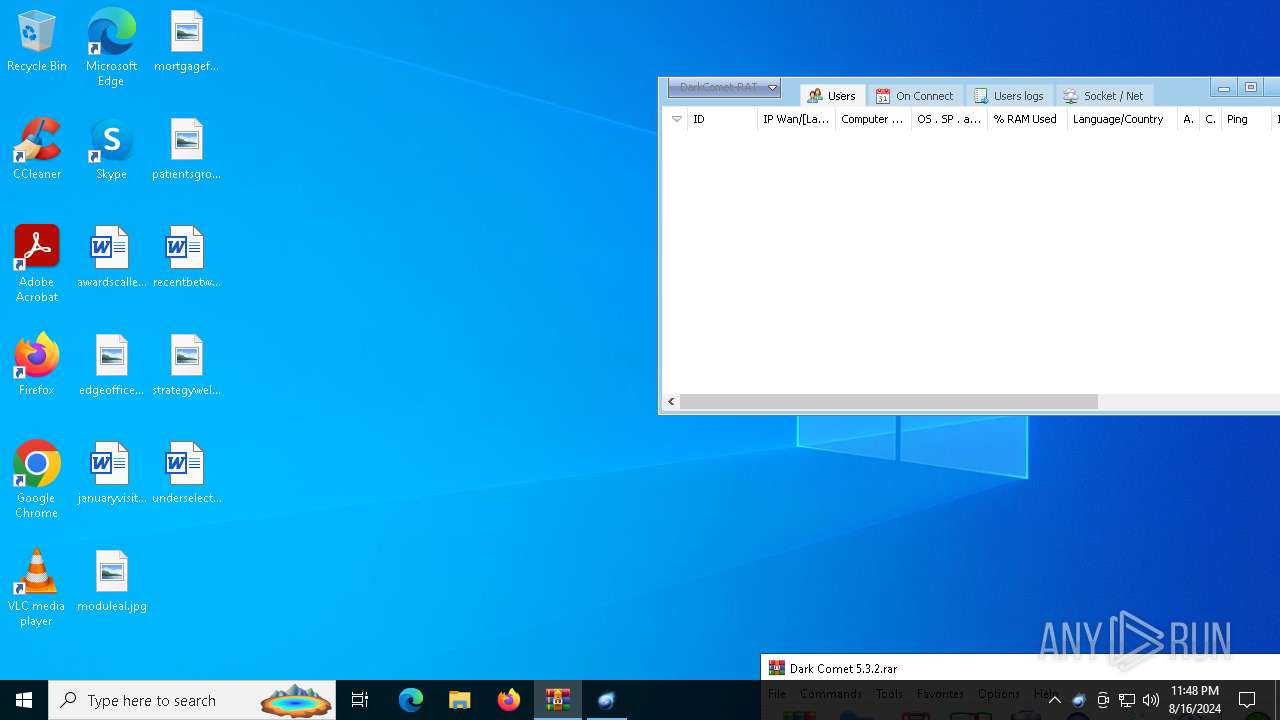
Task: Open the notification center icon
Action: pos(1248,700)
